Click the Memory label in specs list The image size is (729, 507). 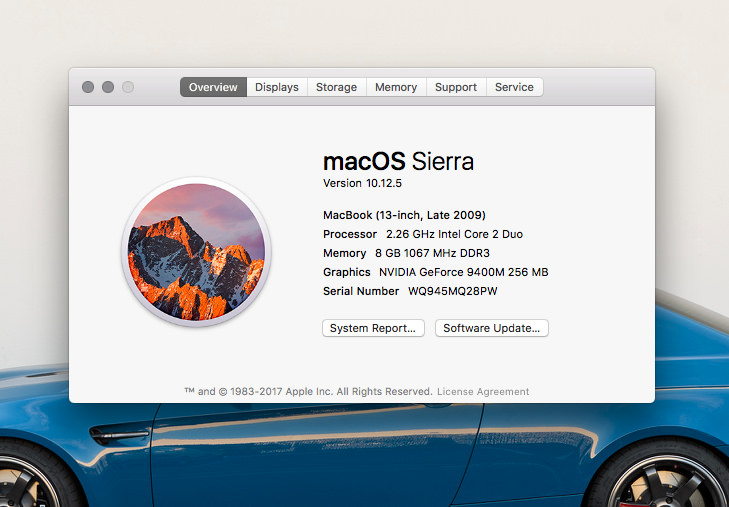(345, 253)
